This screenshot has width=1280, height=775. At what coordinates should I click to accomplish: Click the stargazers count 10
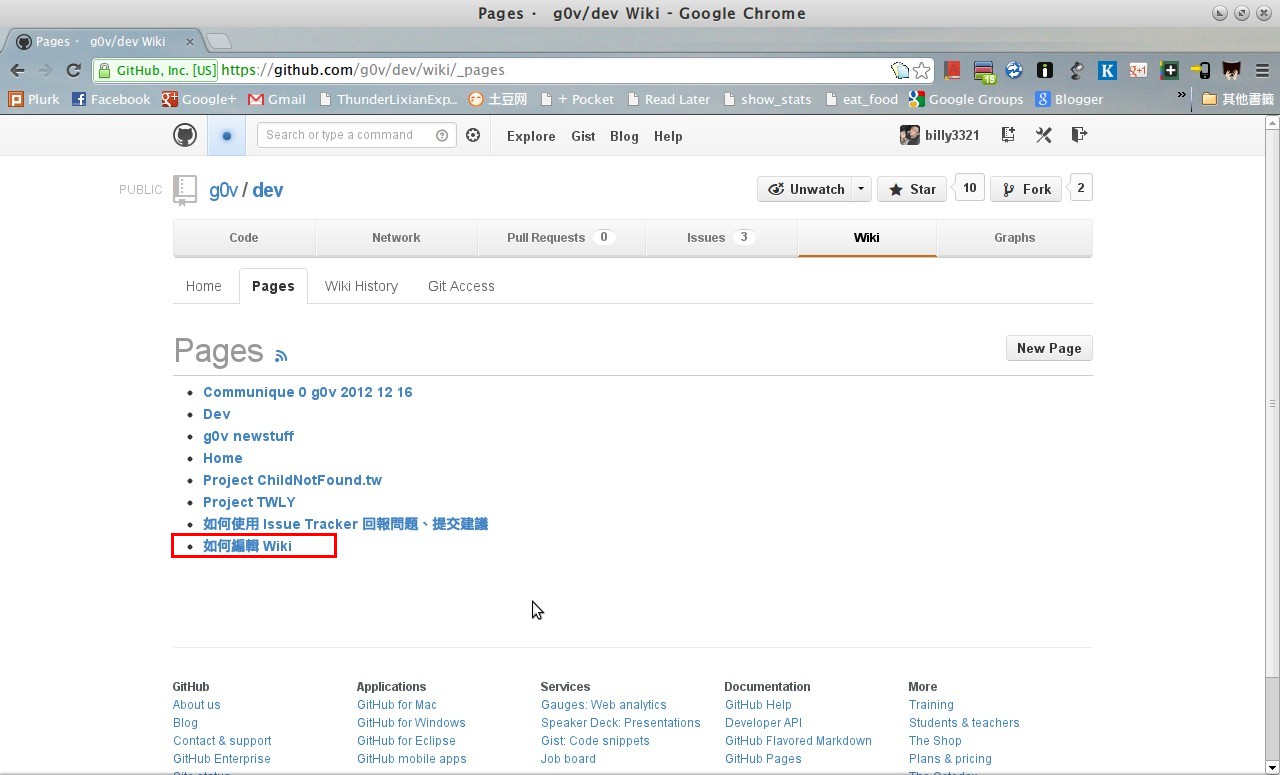pos(969,188)
